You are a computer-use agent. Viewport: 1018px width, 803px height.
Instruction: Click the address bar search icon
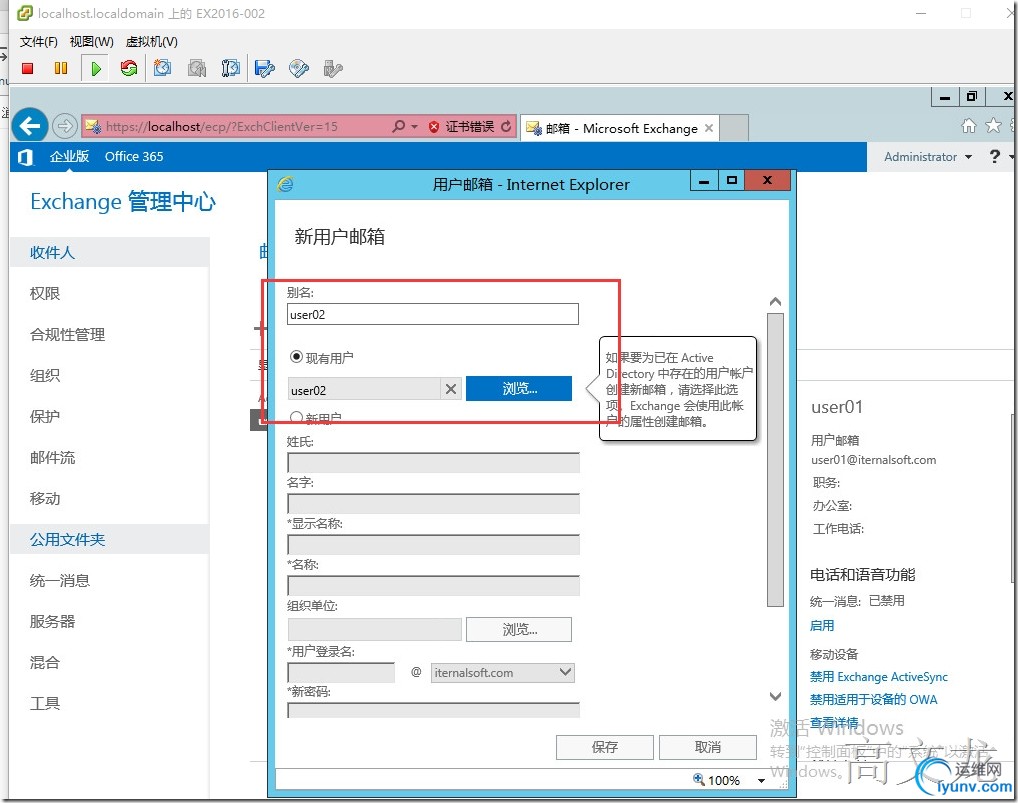[399, 127]
